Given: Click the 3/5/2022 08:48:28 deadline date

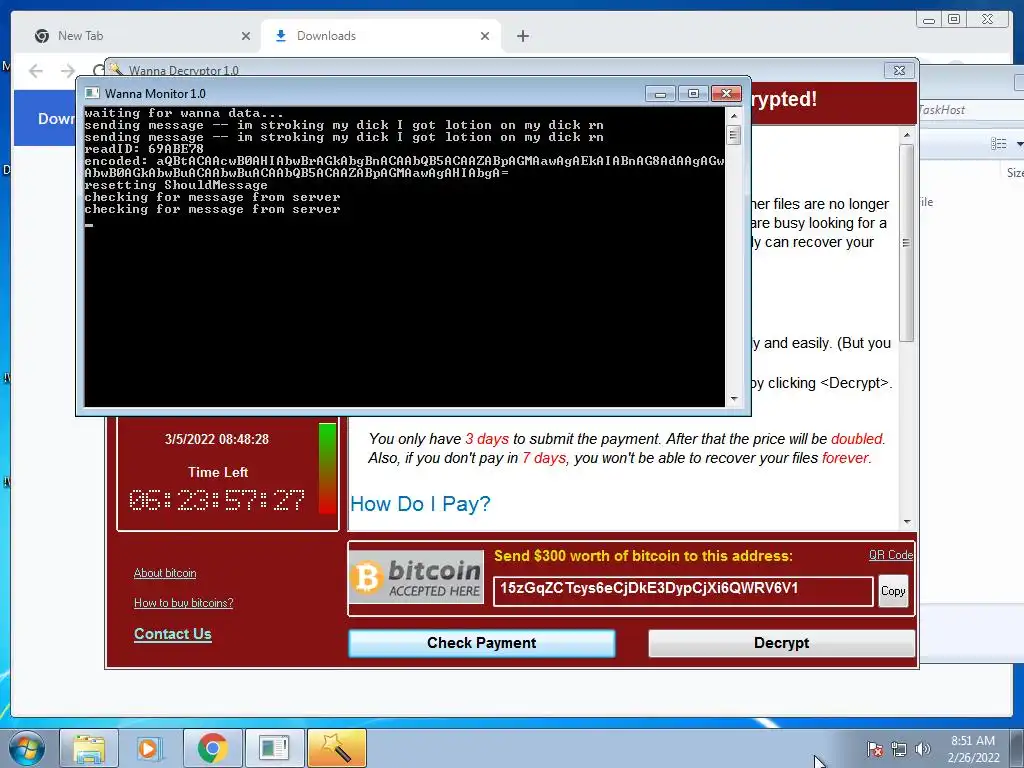Looking at the screenshot, I should click(x=217, y=440).
